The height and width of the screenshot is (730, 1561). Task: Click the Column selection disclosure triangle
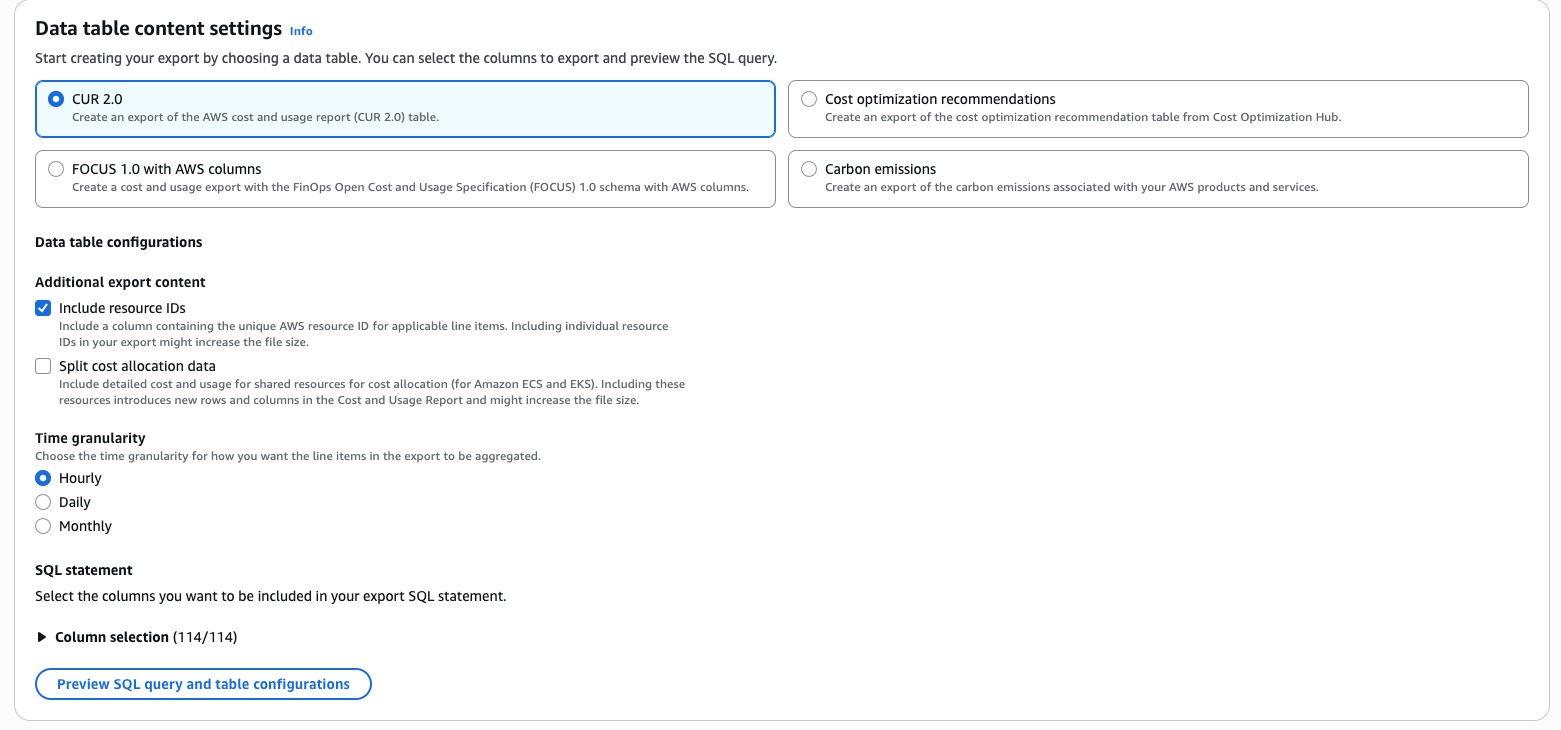click(42, 637)
